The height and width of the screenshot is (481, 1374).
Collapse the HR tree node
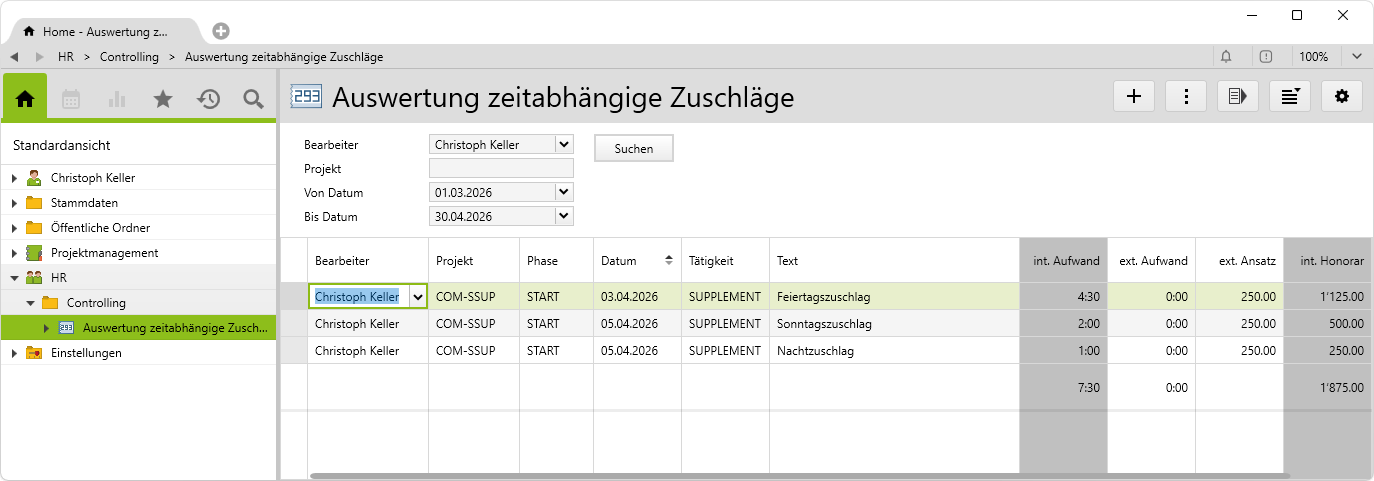[14, 278]
